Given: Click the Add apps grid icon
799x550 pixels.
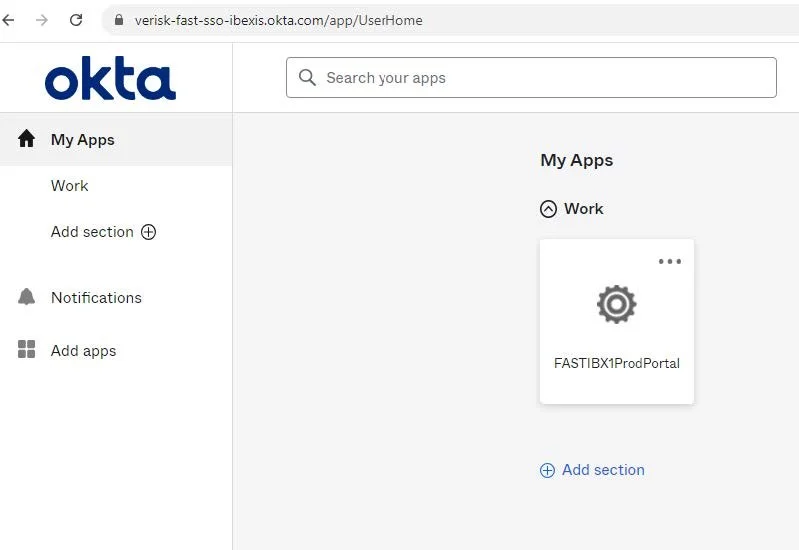Looking at the screenshot, I should 26,350.
